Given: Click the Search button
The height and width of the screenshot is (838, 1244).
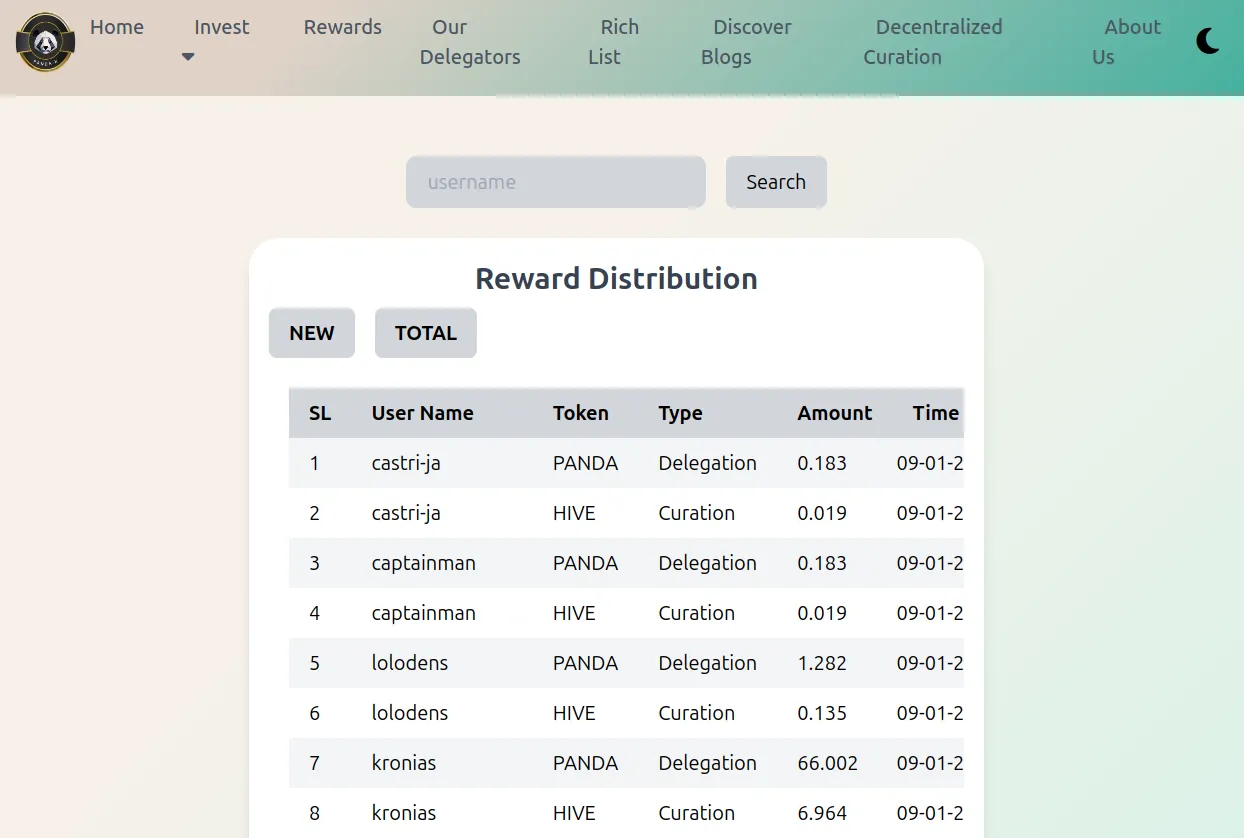Looking at the screenshot, I should click(776, 182).
